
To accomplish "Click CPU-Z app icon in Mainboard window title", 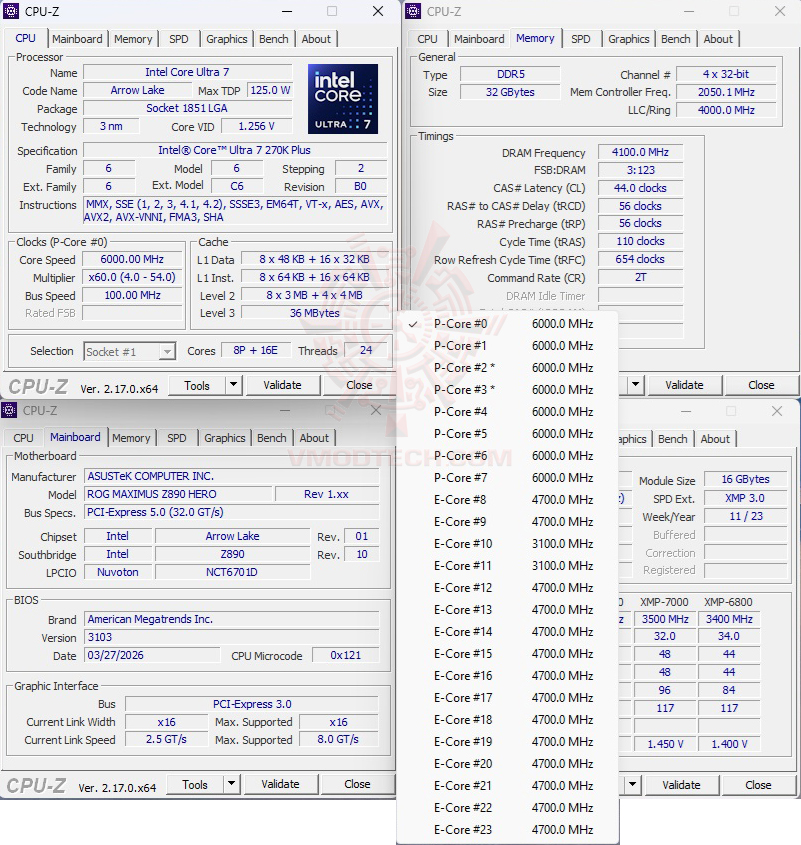I will pos(9,410).
